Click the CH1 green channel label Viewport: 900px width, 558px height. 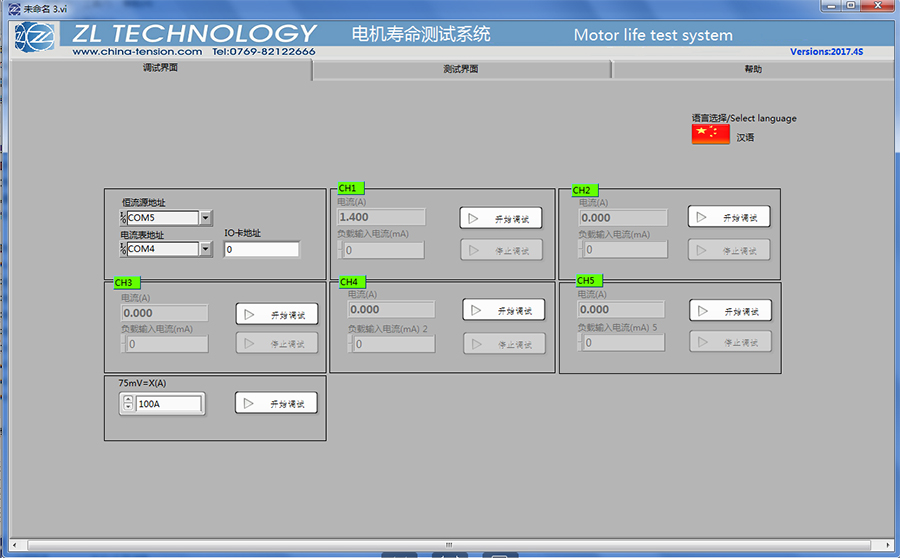349,188
